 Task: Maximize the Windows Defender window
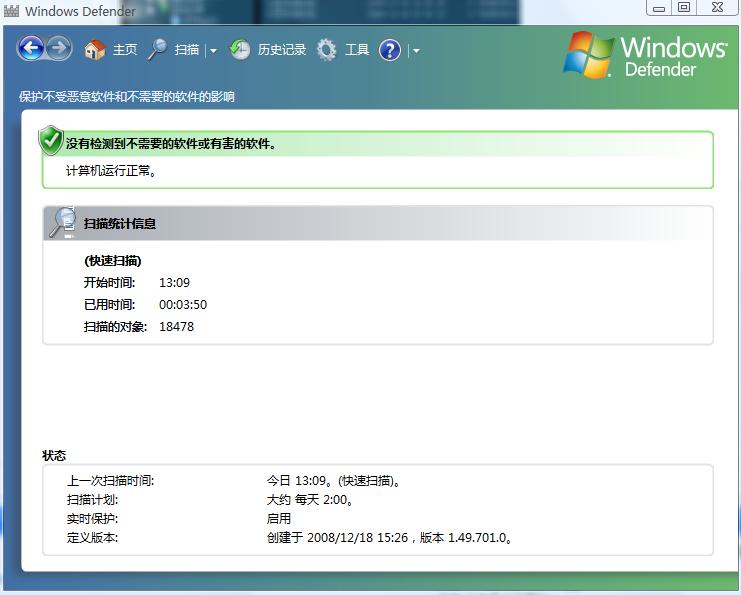coord(684,8)
